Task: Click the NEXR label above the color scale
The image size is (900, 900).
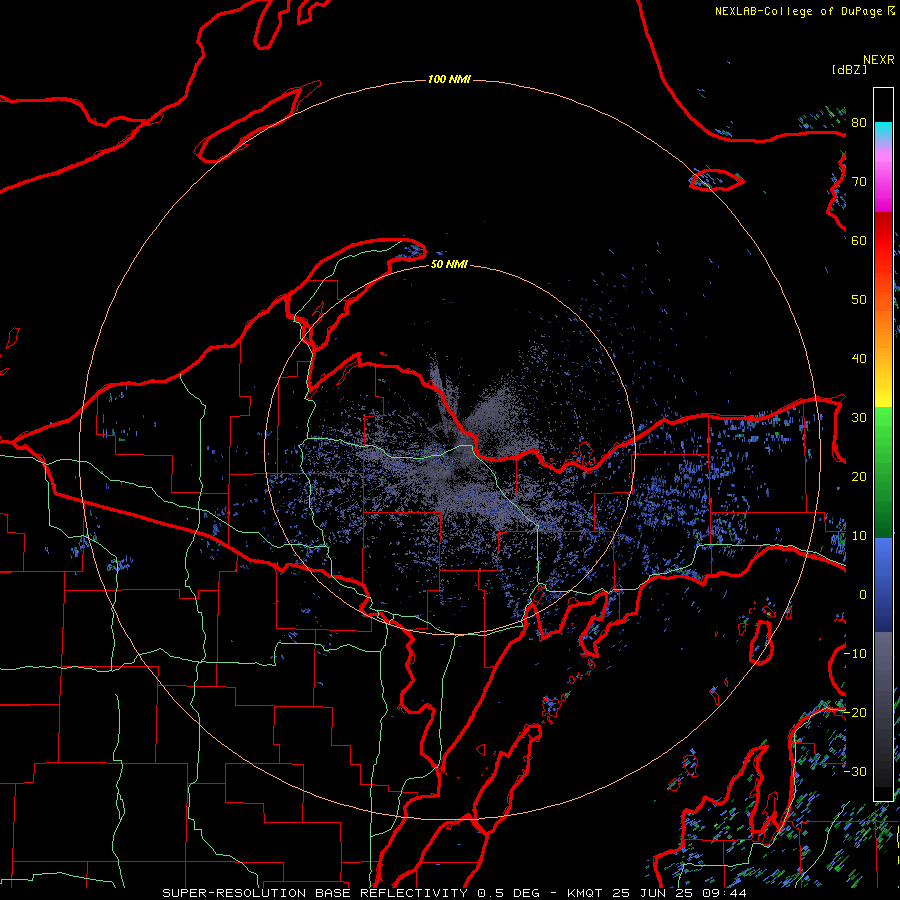Action: coord(878,60)
